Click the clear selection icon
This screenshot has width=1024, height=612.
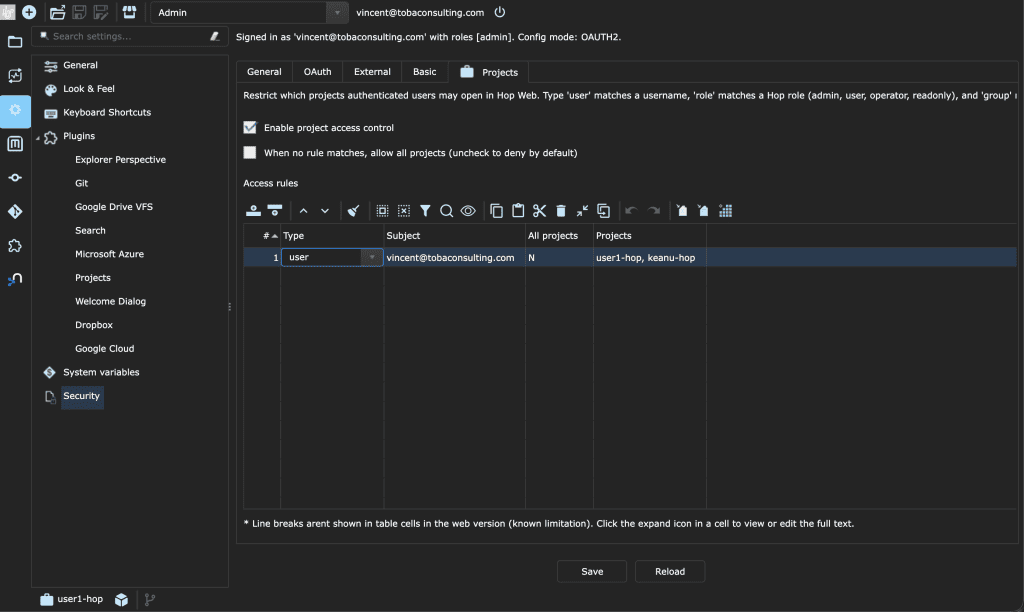[x=404, y=210]
